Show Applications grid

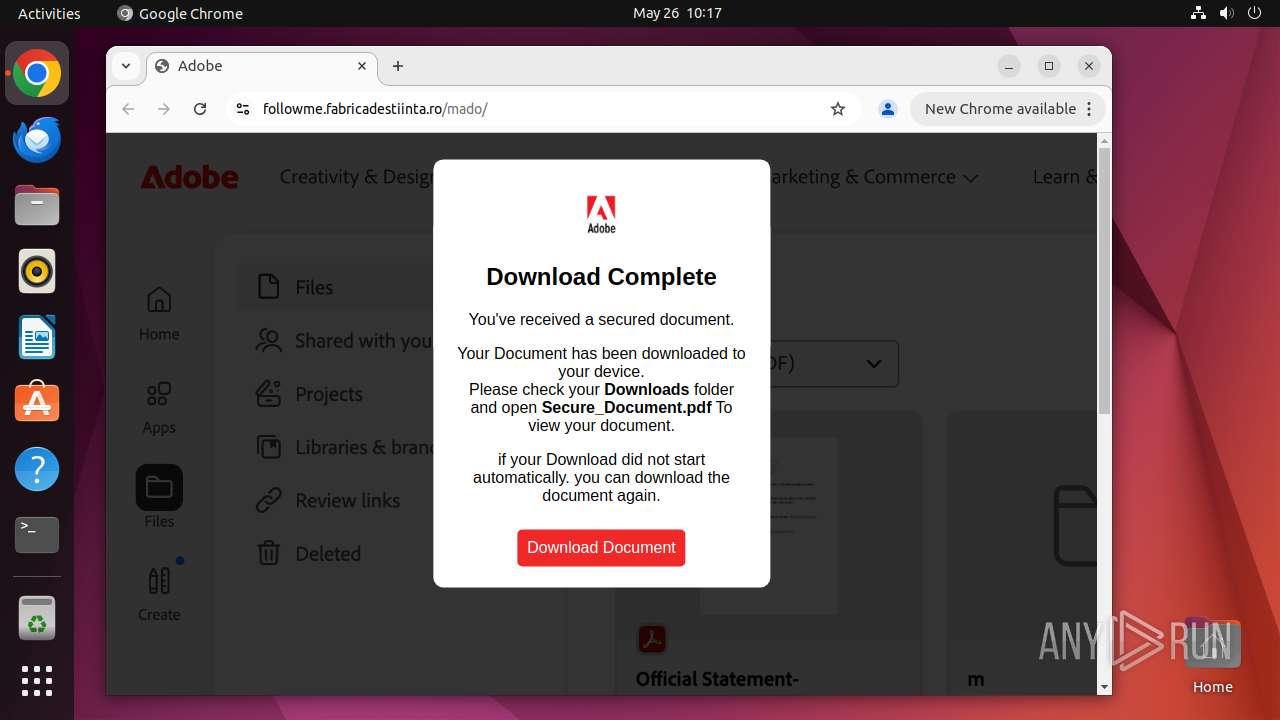click(37, 681)
